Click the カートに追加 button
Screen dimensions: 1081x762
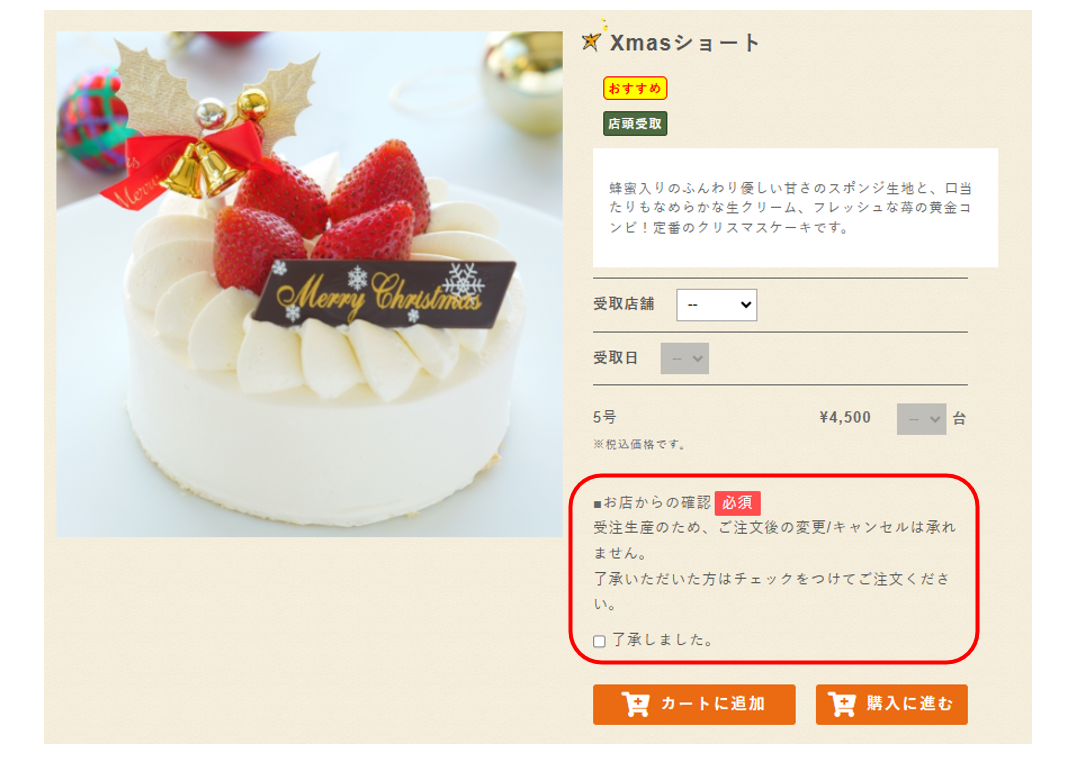[x=694, y=704]
